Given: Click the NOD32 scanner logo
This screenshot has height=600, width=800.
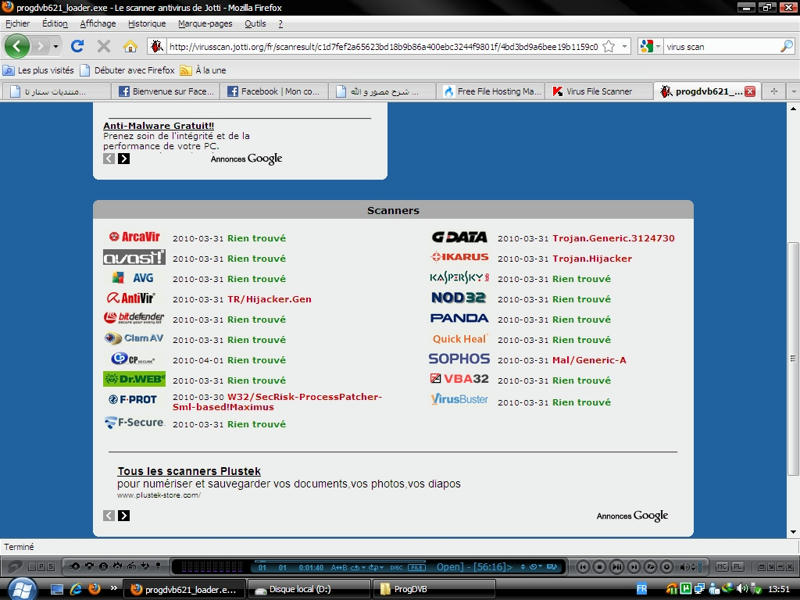Looking at the screenshot, I should pyautogui.click(x=458, y=297).
